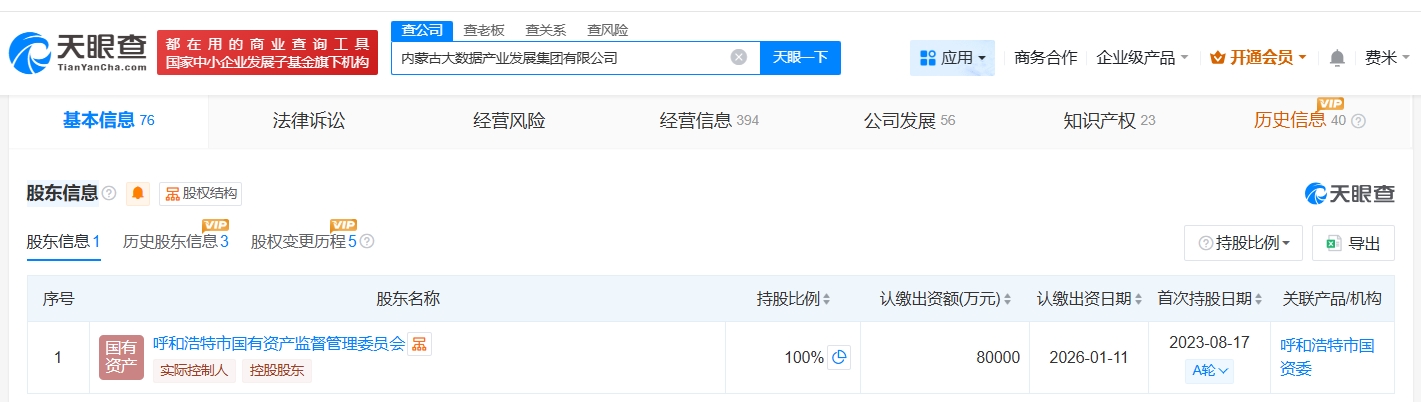The height and width of the screenshot is (402, 1421).
Task: Click the notification bell in the header
Action: point(1337,58)
